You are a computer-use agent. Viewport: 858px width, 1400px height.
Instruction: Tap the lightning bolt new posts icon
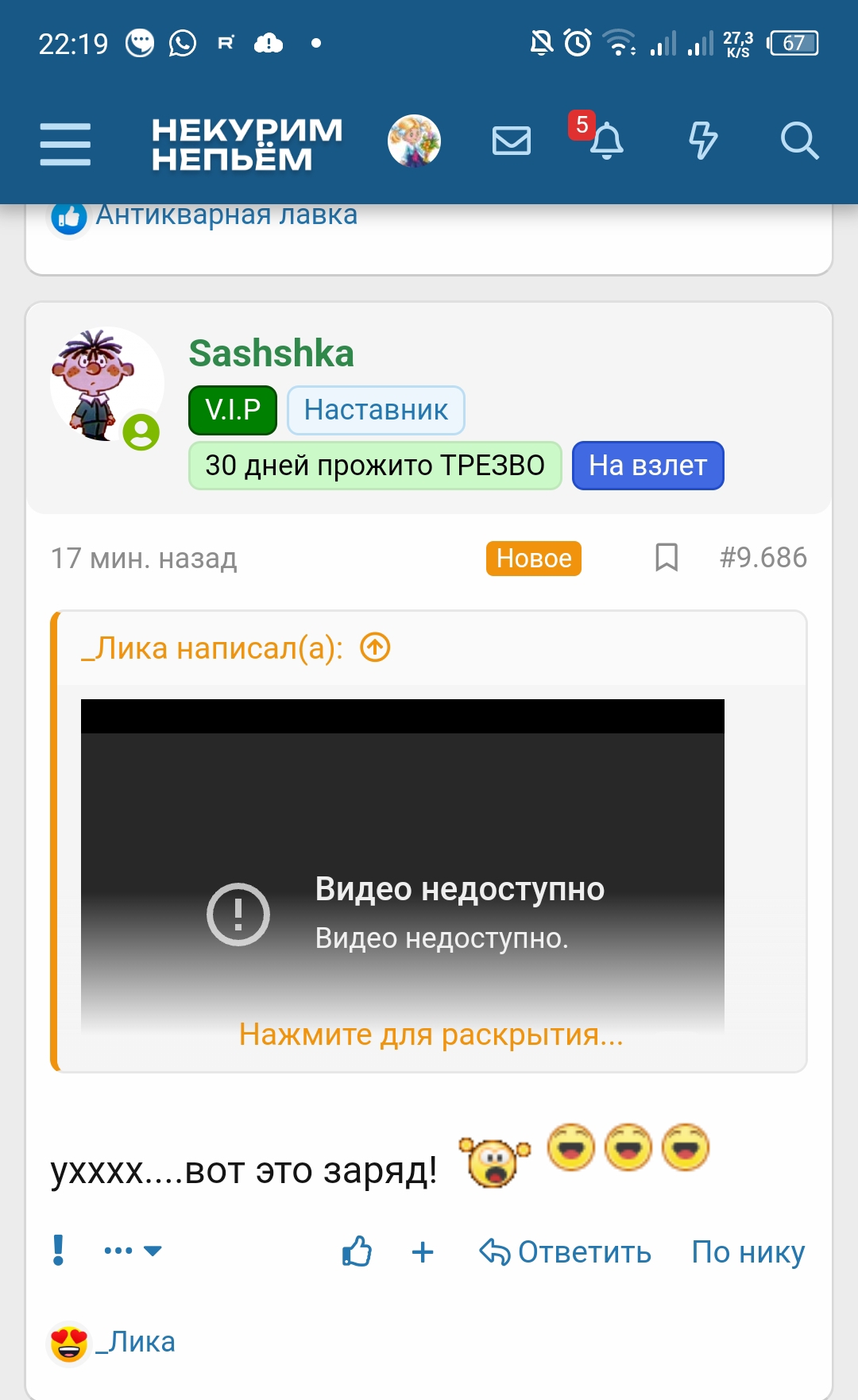point(702,141)
